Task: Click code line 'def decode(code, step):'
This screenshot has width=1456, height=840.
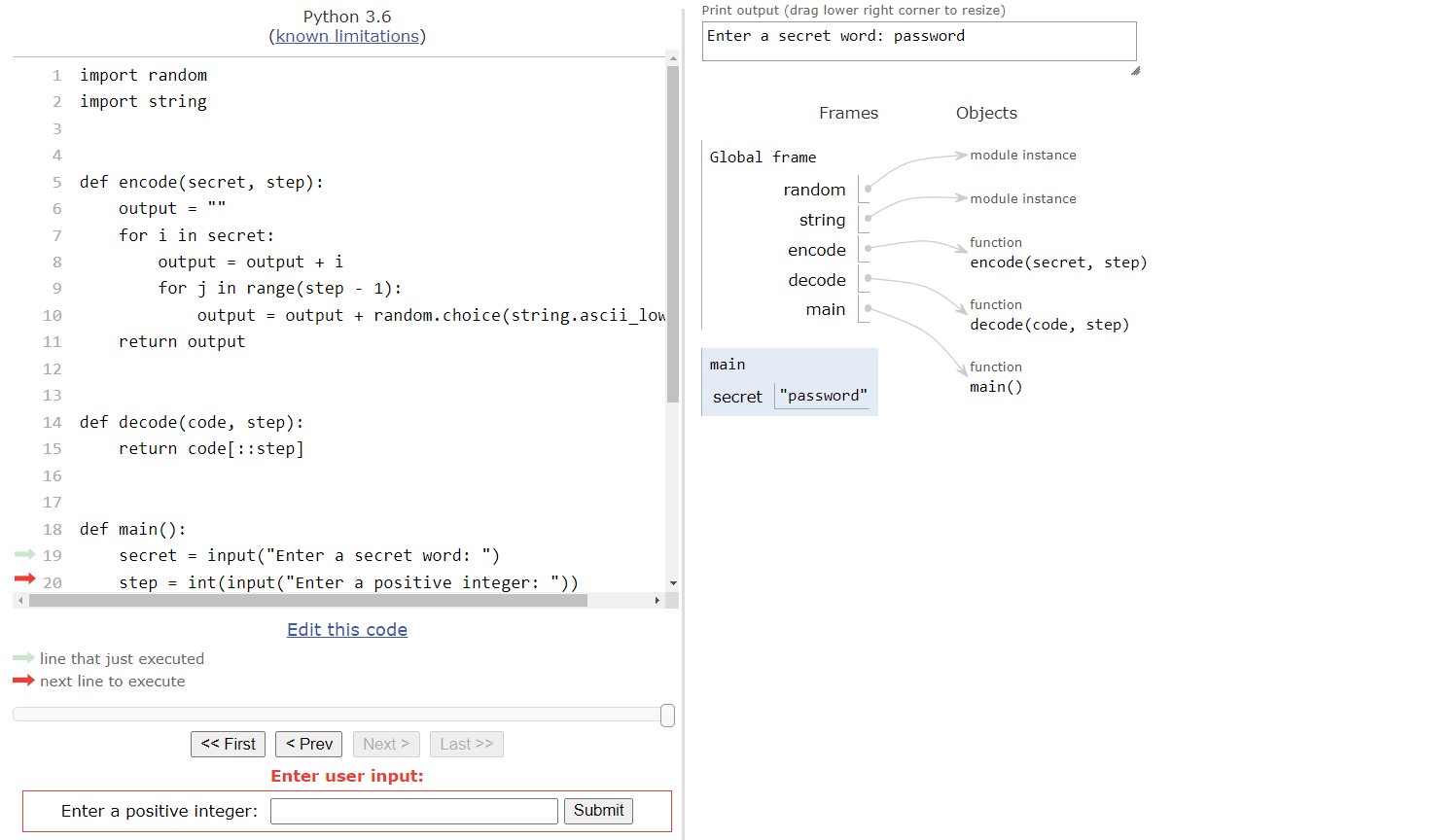Action: point(192,422)
